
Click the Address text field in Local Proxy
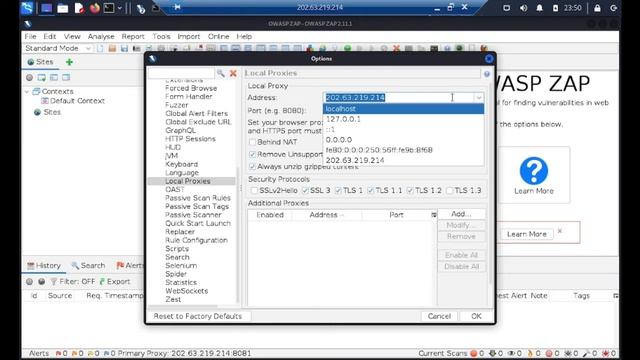point(398,98)
